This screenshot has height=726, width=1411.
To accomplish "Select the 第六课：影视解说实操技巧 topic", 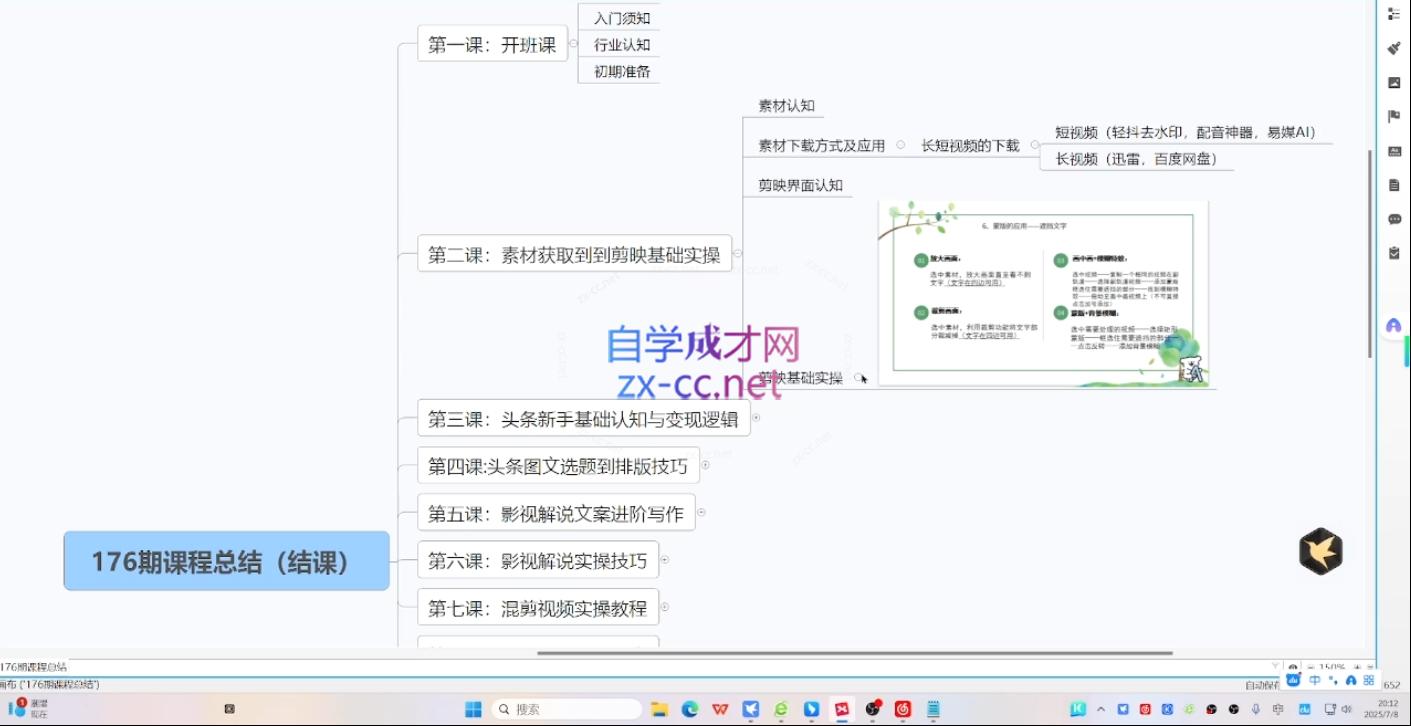I will tap(538, 560).
